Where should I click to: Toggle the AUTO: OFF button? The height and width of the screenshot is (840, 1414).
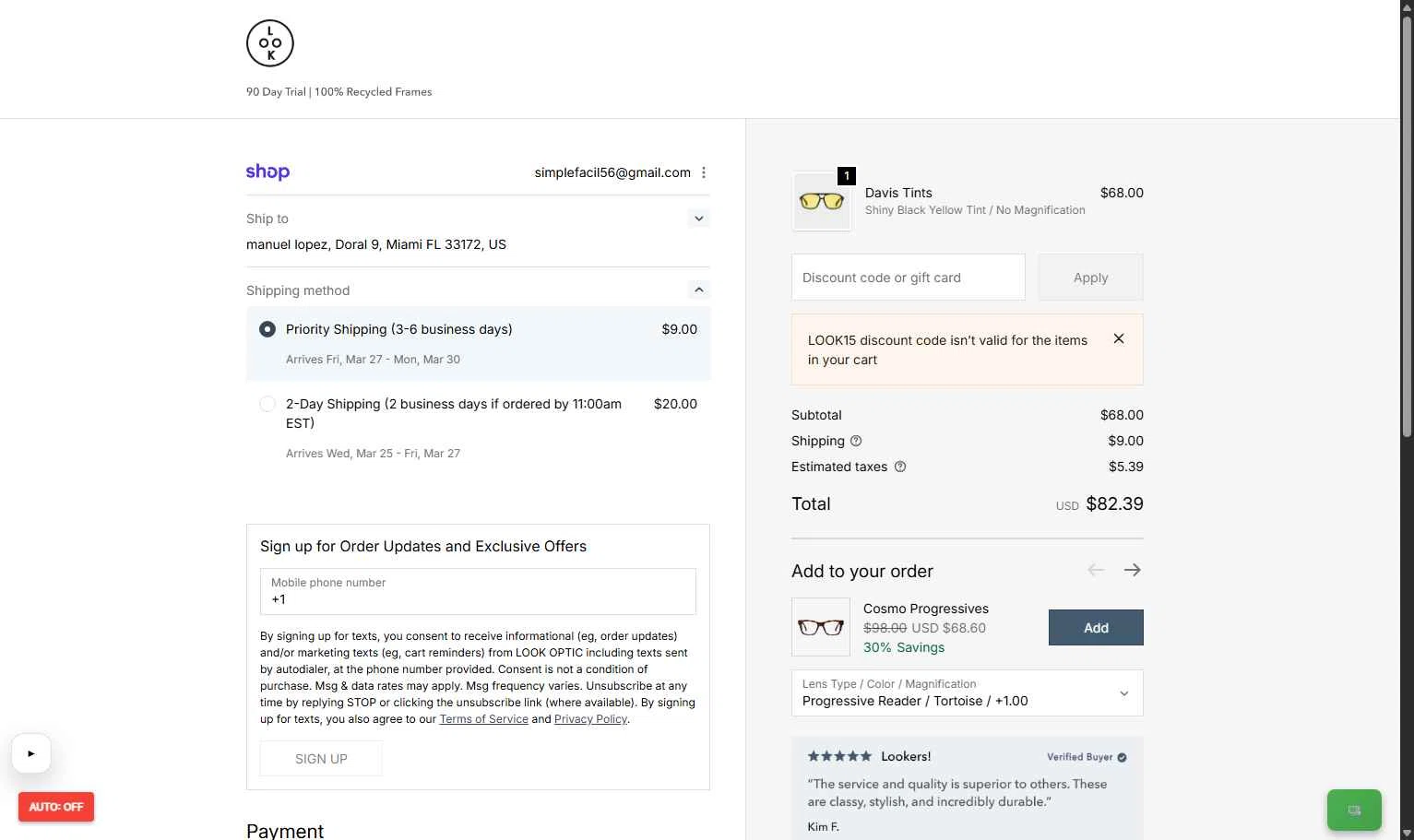click(x=56, y=807)
